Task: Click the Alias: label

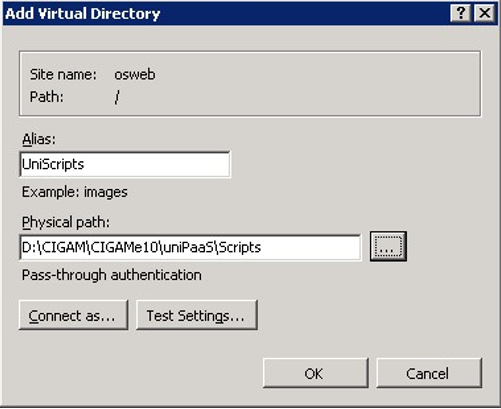Action: coord(39,139)
